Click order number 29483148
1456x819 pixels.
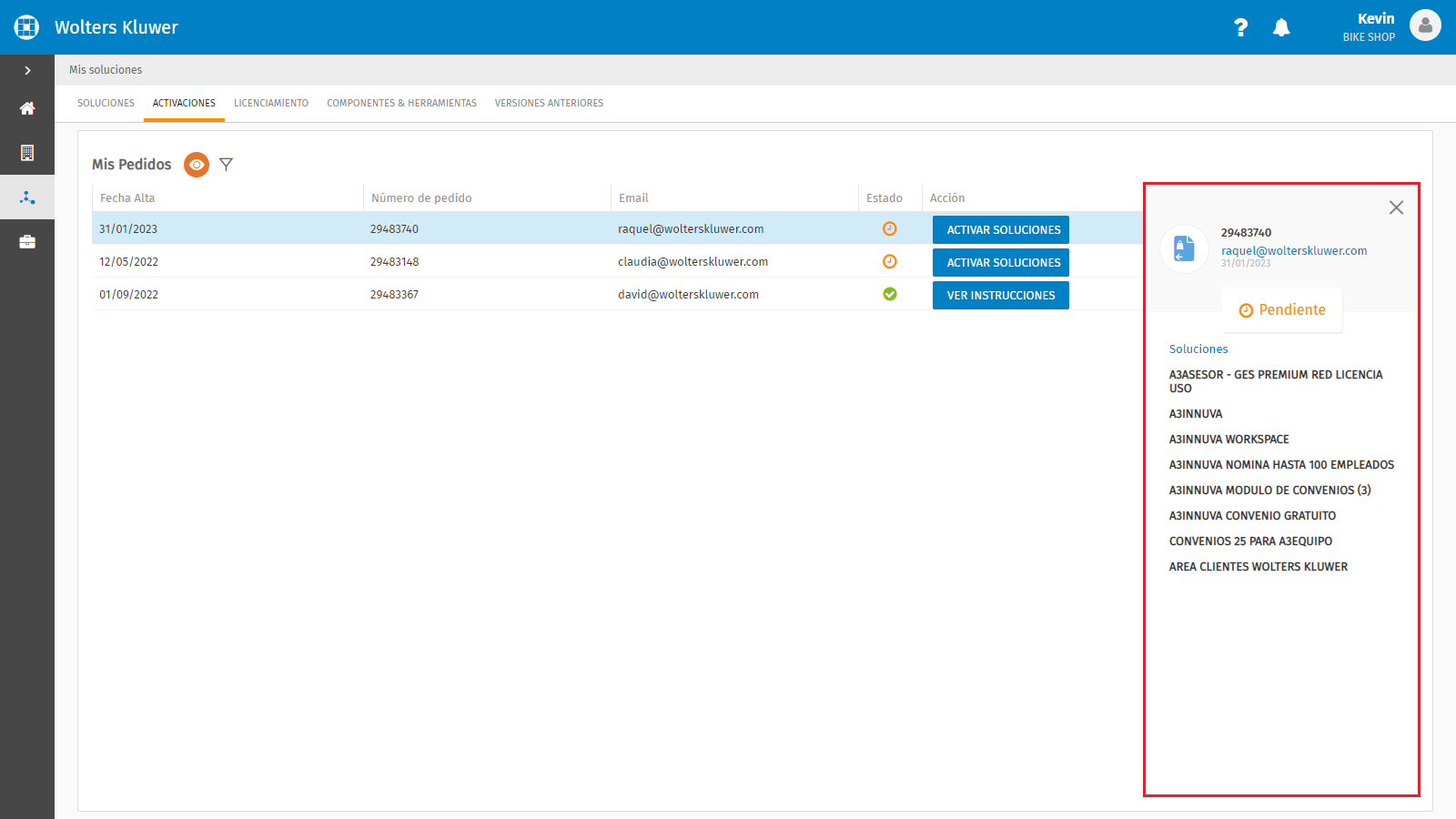[395, 262]
